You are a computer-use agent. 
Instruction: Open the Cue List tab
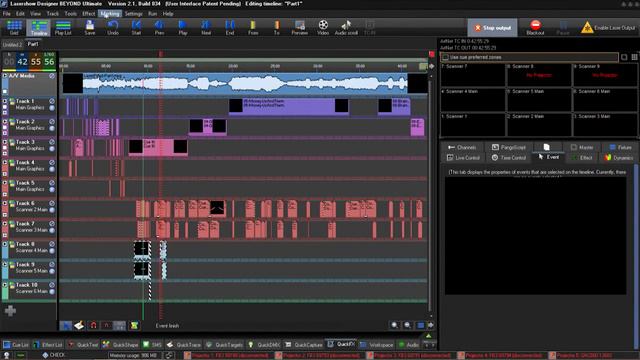coord(16,345)
